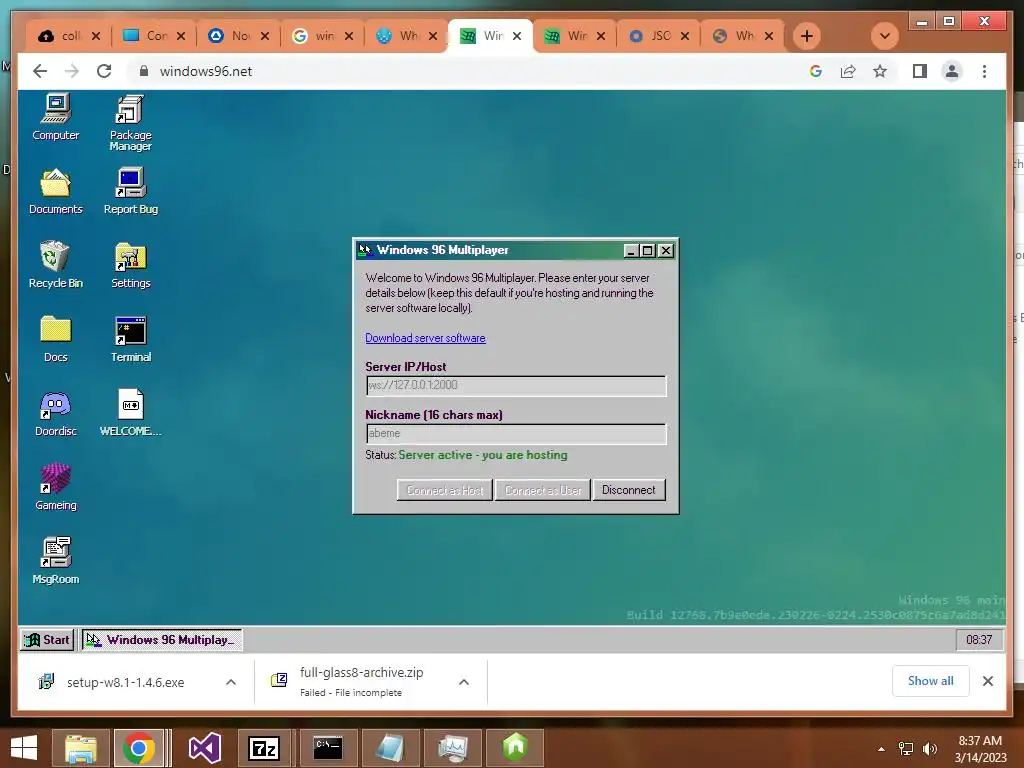Click the Server IP/Host input field
1024x768 pixels.
pos(516,385)
